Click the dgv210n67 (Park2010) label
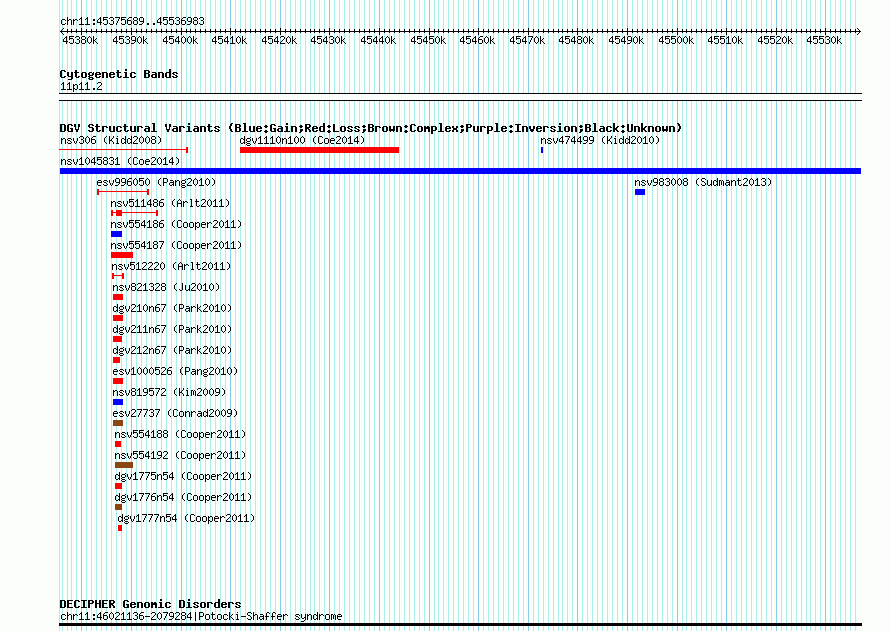Screen dimensions: 890x631 coord(173,308)
